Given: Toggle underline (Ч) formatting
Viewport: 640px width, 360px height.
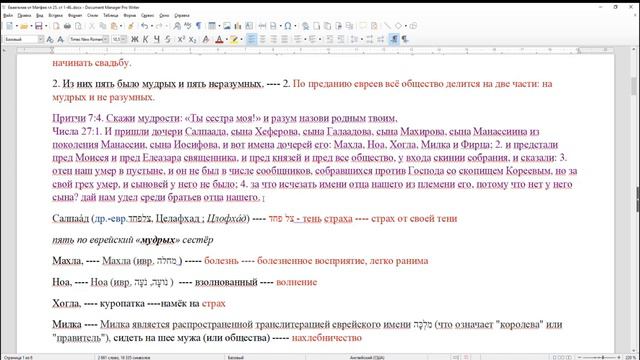Looking at the screenshot, I should pos(157,39).
